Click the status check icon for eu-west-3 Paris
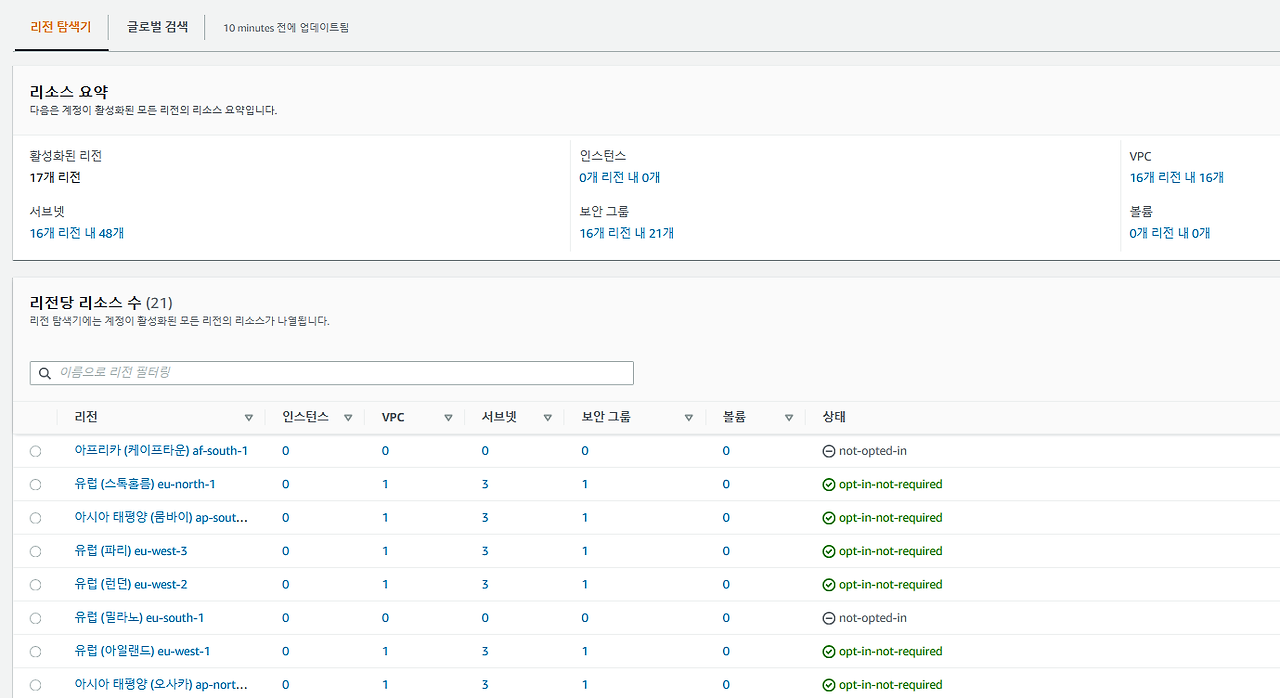Viewport: 1280px width, 698px height. click(828, 551)
